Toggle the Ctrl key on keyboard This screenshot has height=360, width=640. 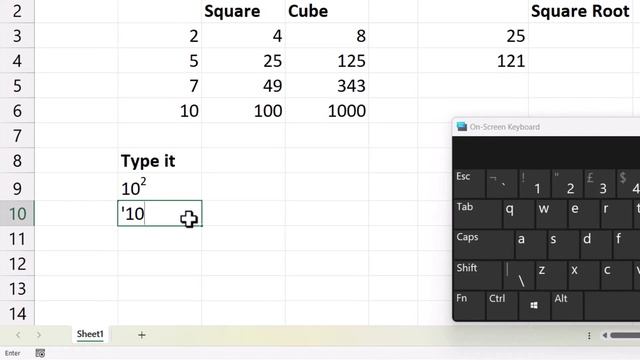502,305
